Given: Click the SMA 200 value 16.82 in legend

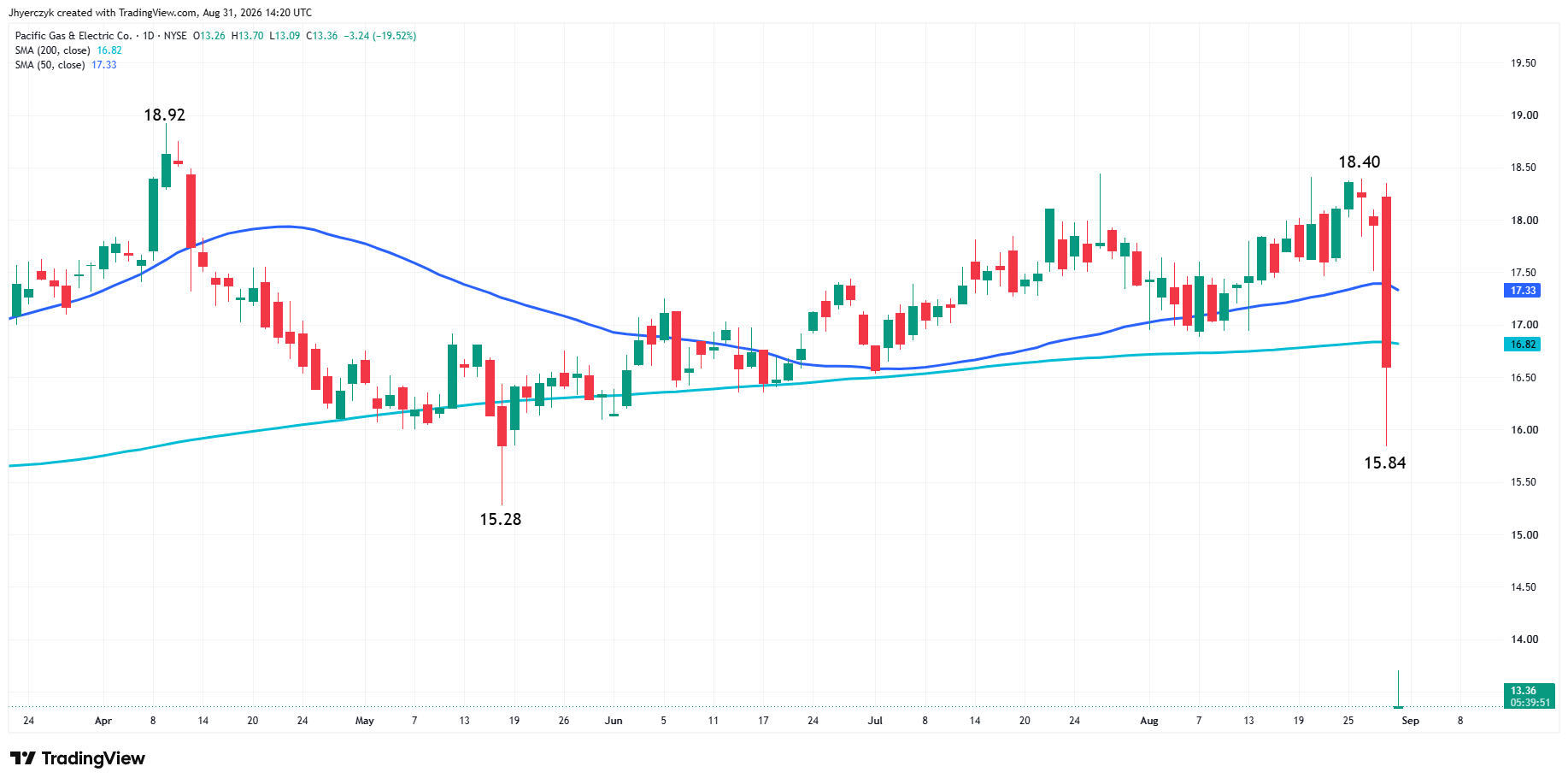Looking at the screenshot, I should tap(109, 50).
